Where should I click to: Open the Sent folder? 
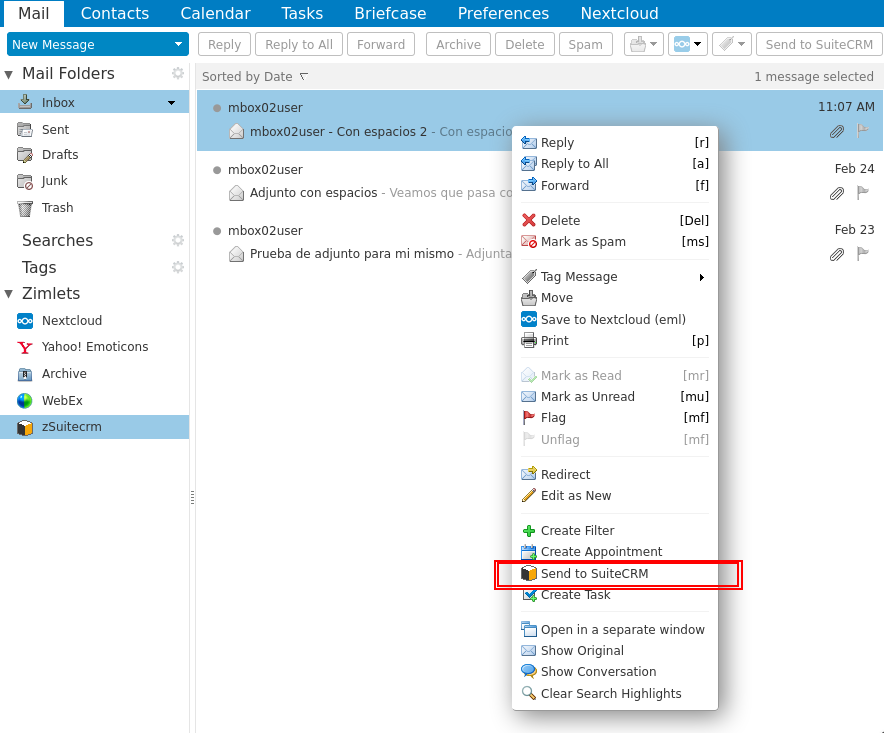[55, 130]
